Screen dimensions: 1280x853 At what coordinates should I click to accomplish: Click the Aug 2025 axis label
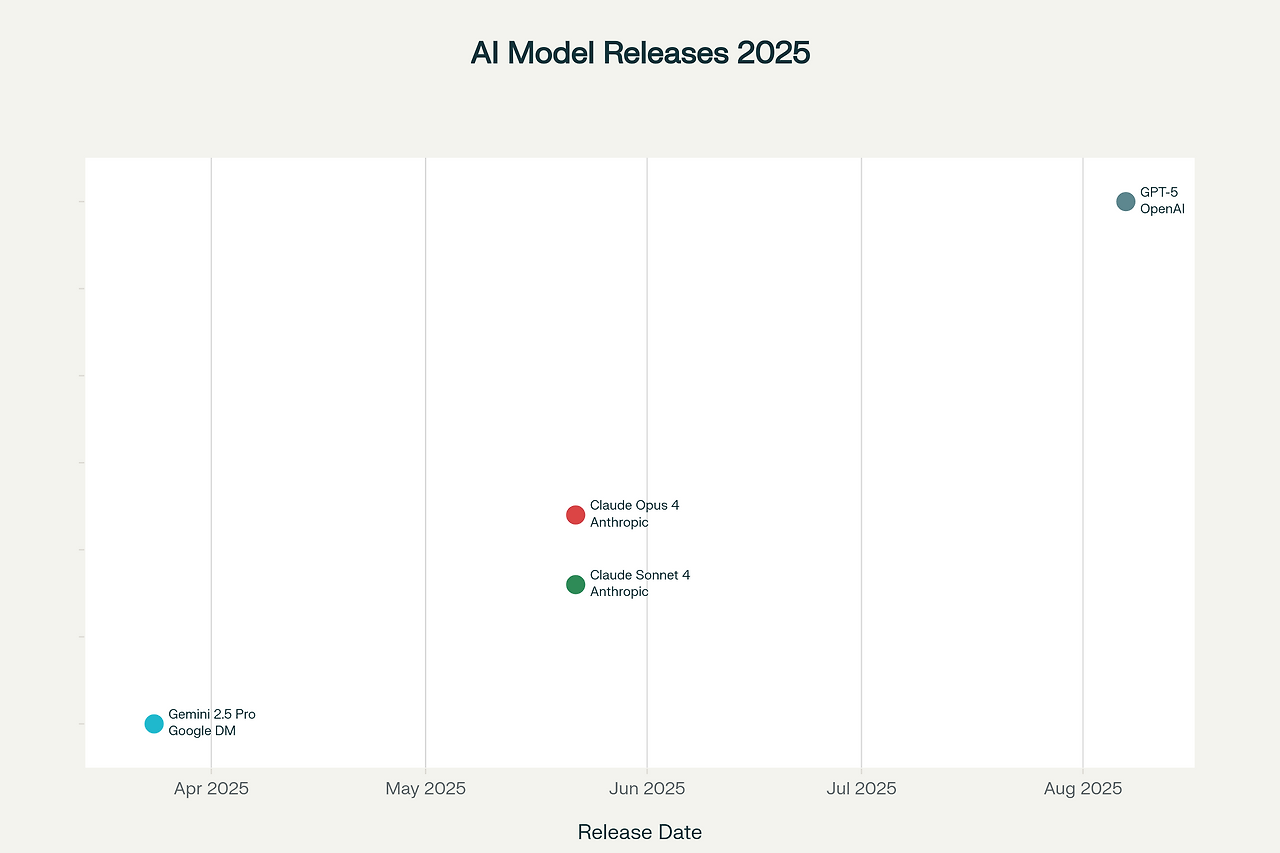coord(1083,788)
